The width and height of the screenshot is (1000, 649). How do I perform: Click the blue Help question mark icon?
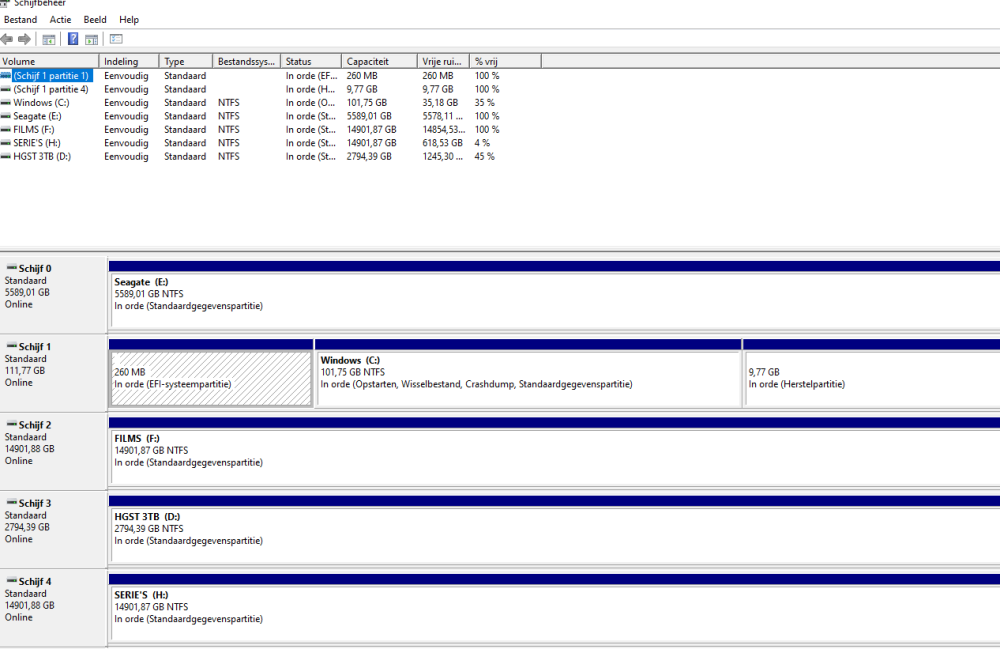click(73, 39)
